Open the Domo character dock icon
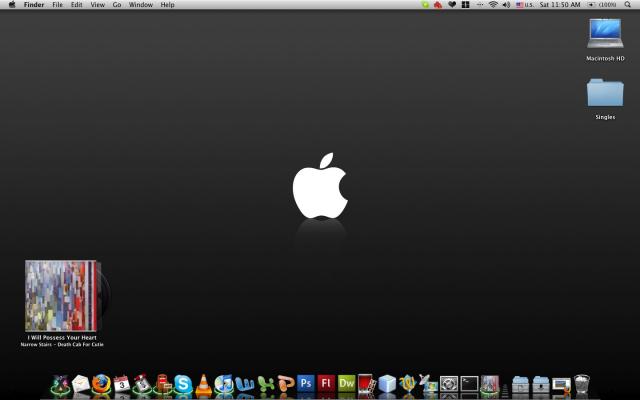 coord(162,384)
